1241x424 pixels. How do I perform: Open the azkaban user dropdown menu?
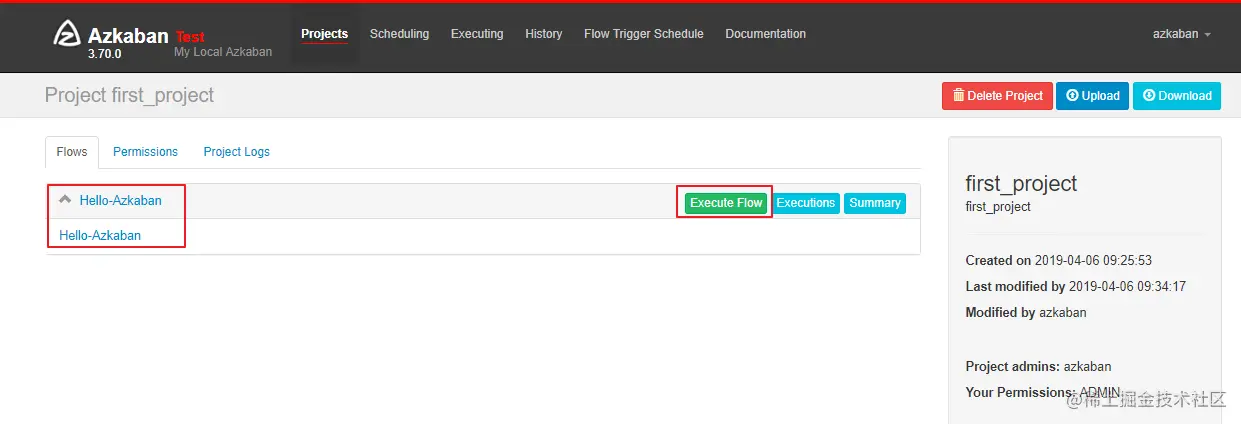(1181, 34)
